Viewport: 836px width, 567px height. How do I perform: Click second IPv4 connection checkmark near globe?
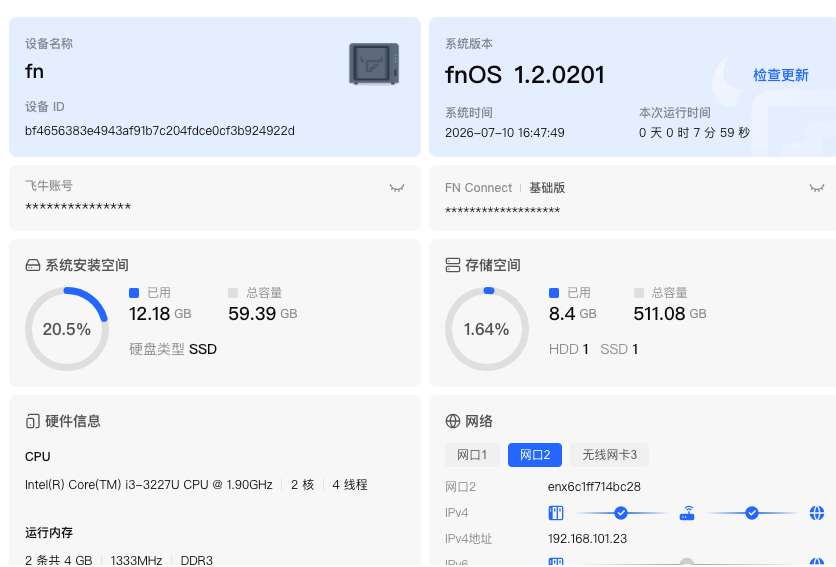(x=752, y=513)
